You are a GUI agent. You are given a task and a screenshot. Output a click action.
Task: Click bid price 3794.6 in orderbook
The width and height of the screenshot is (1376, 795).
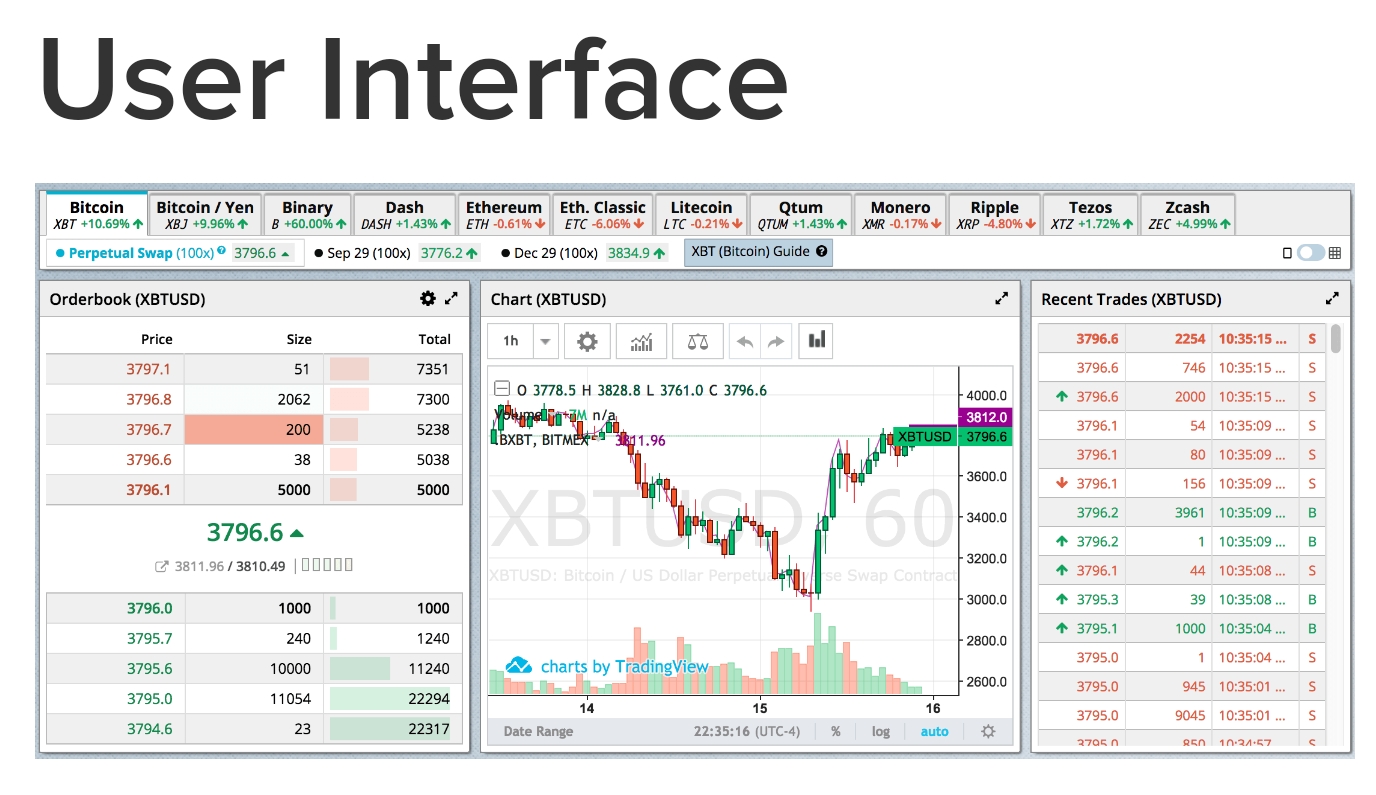pyautogui.click(x=149, y=728)
